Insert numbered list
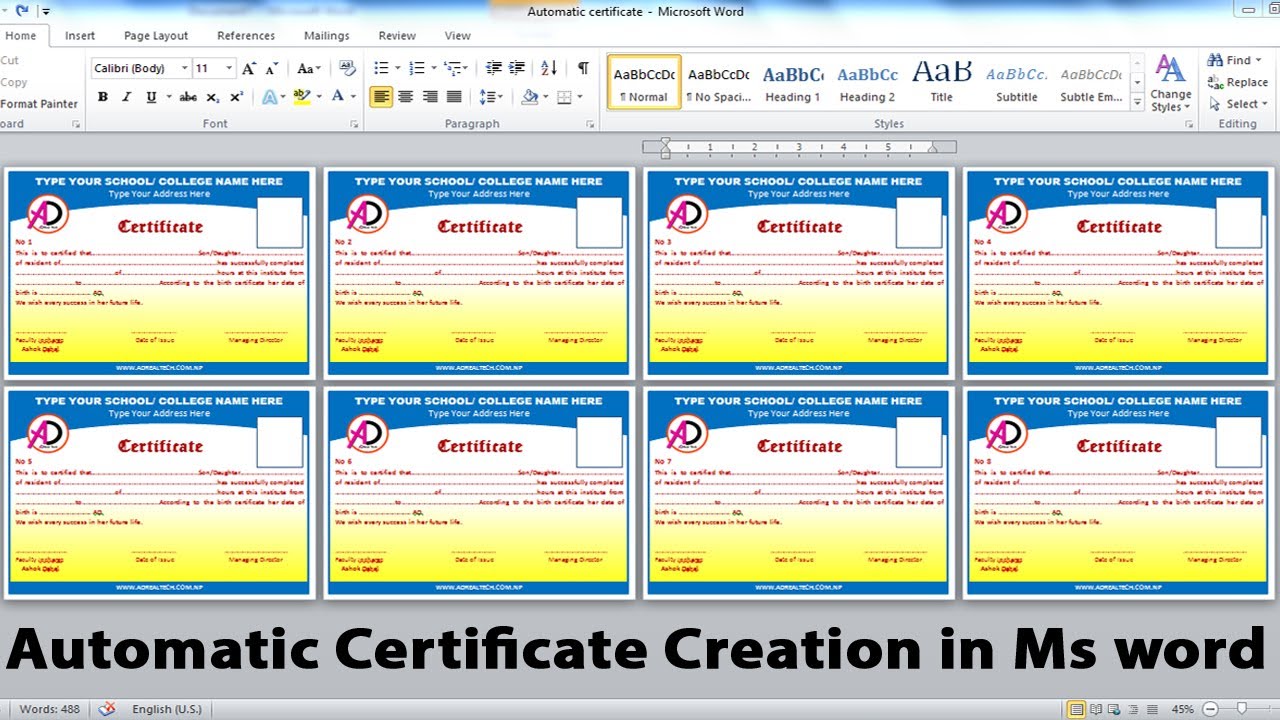 418,68
